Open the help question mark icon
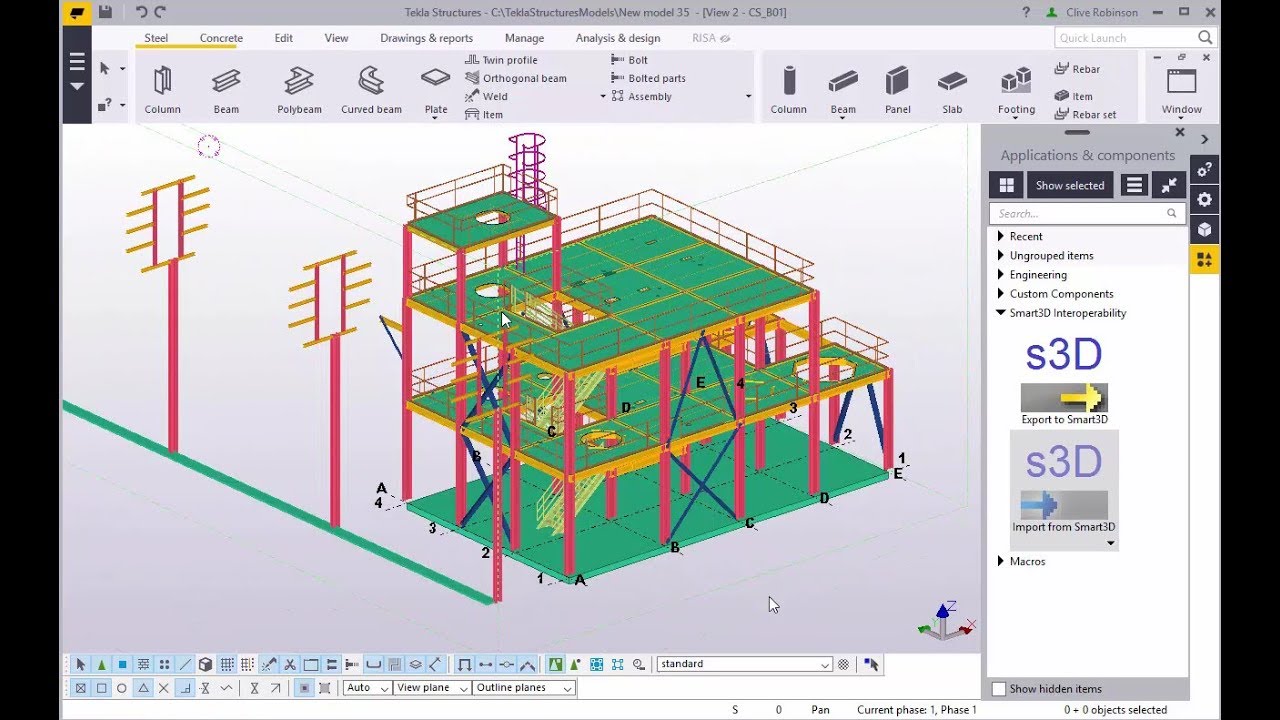 click(1026, 12)
